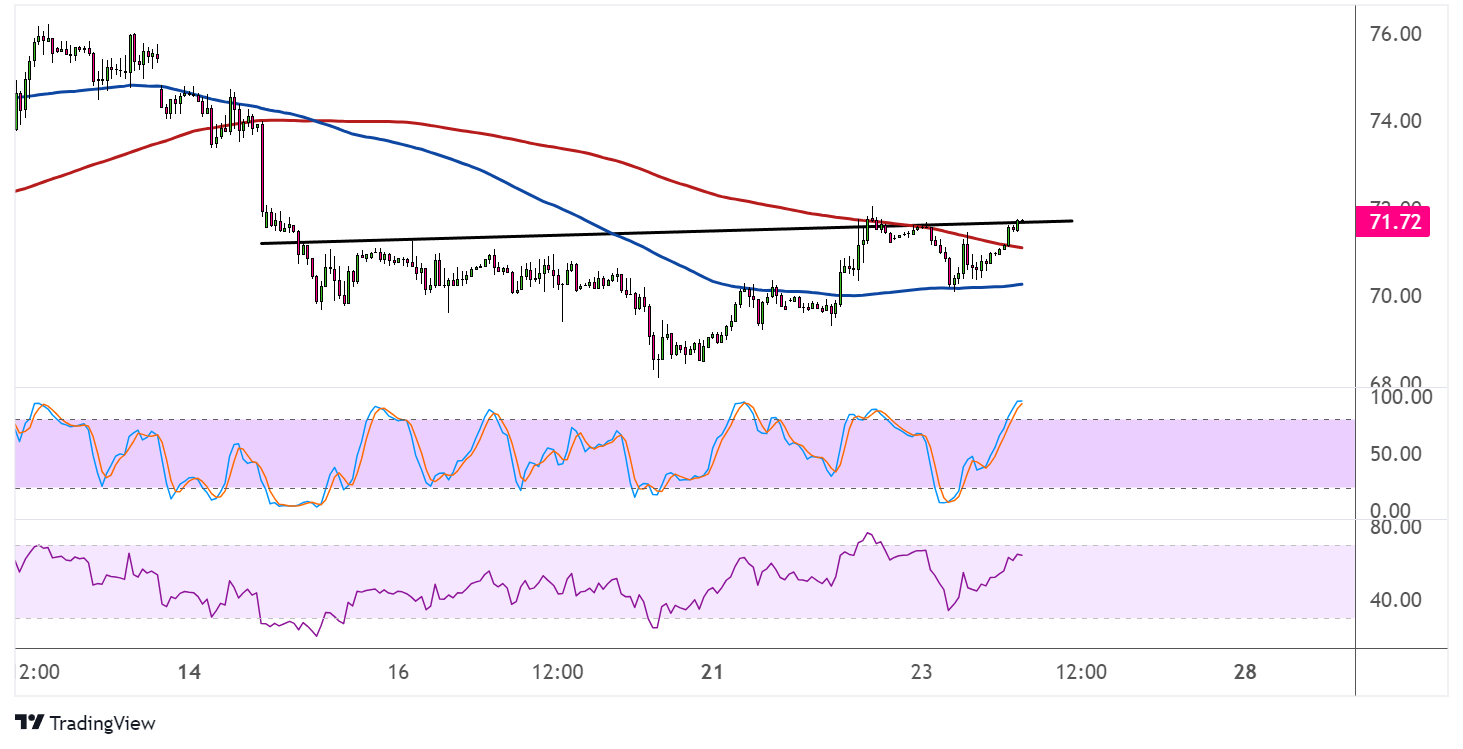Viewport: 1463px width, 749px height.
Task: Click the 40.00 RSI scale value
Action: (1396, 600)
